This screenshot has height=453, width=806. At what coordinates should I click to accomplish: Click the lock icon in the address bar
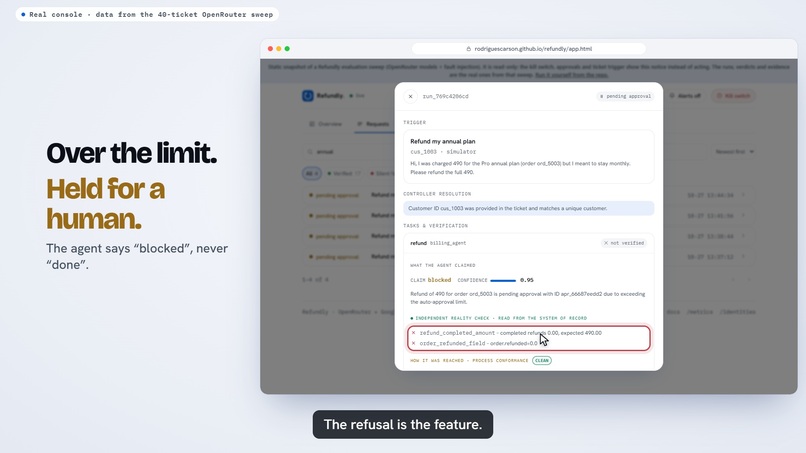468,49
